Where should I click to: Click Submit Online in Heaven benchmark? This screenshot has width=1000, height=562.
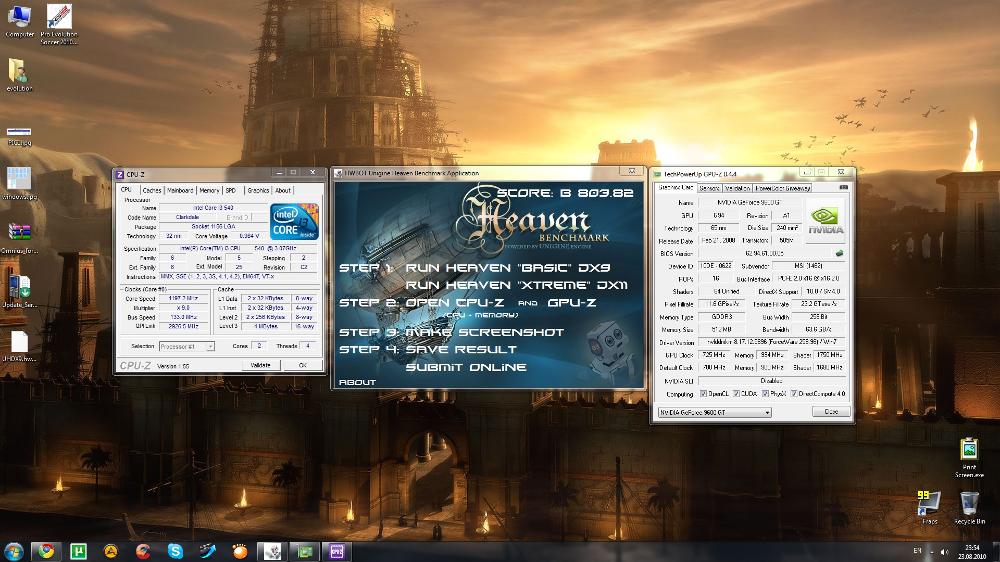(466, 367)
